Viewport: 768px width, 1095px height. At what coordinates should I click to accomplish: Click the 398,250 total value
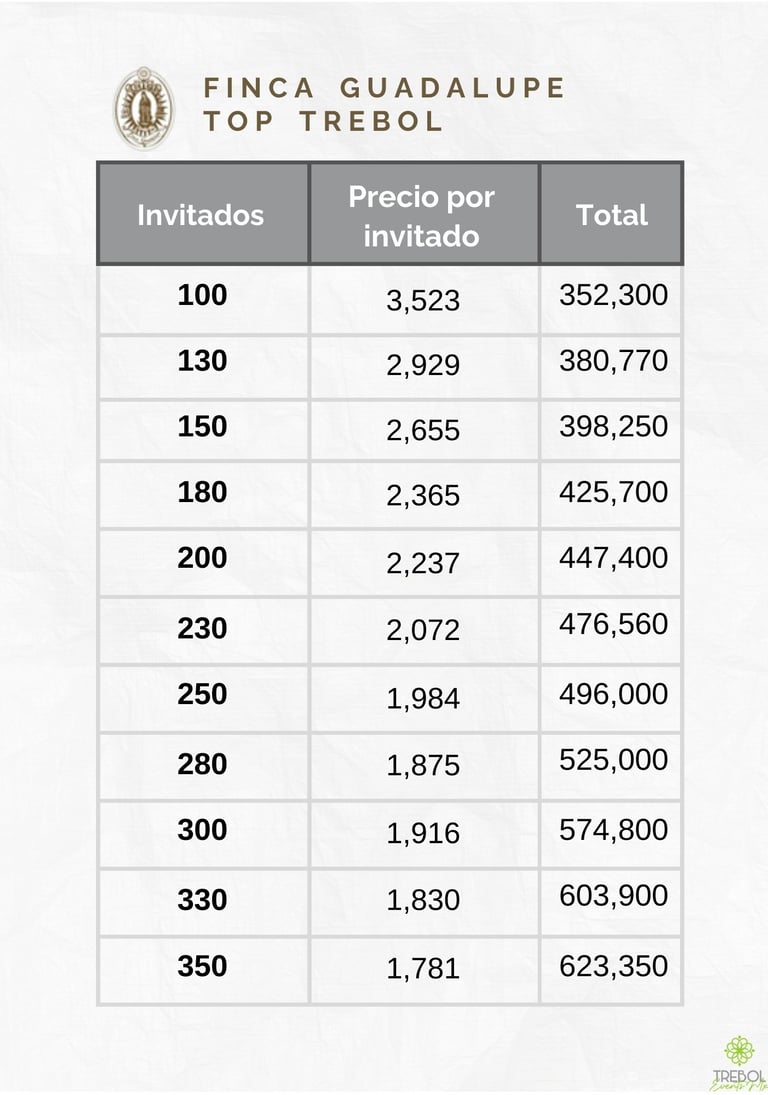[x=613, y=427]
